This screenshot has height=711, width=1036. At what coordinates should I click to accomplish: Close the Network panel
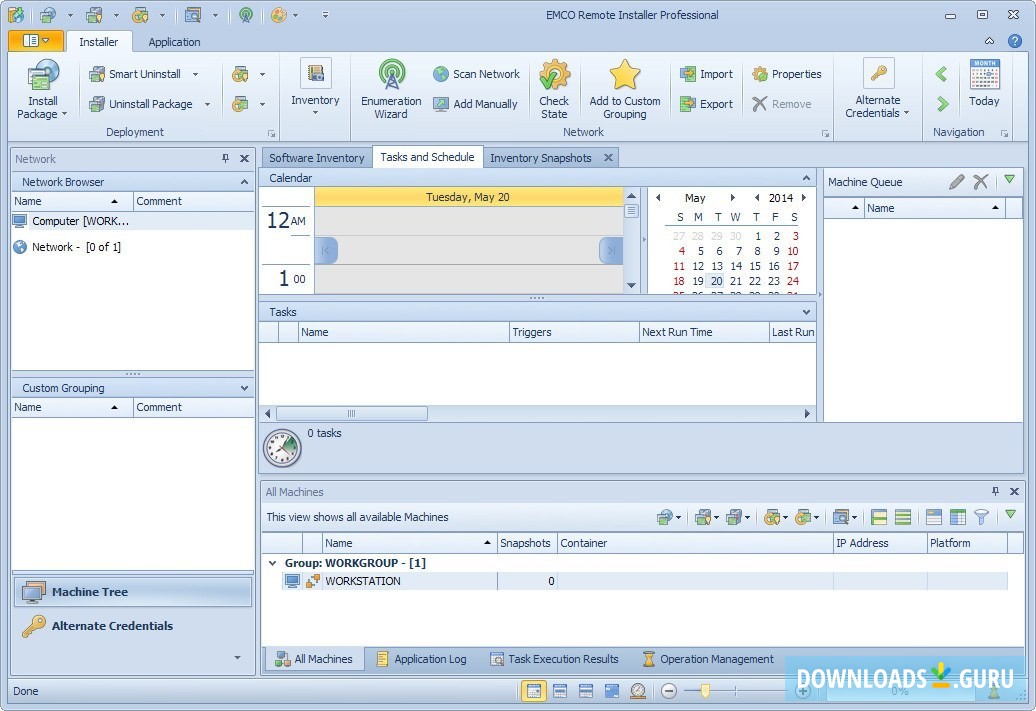click(244, 159)
